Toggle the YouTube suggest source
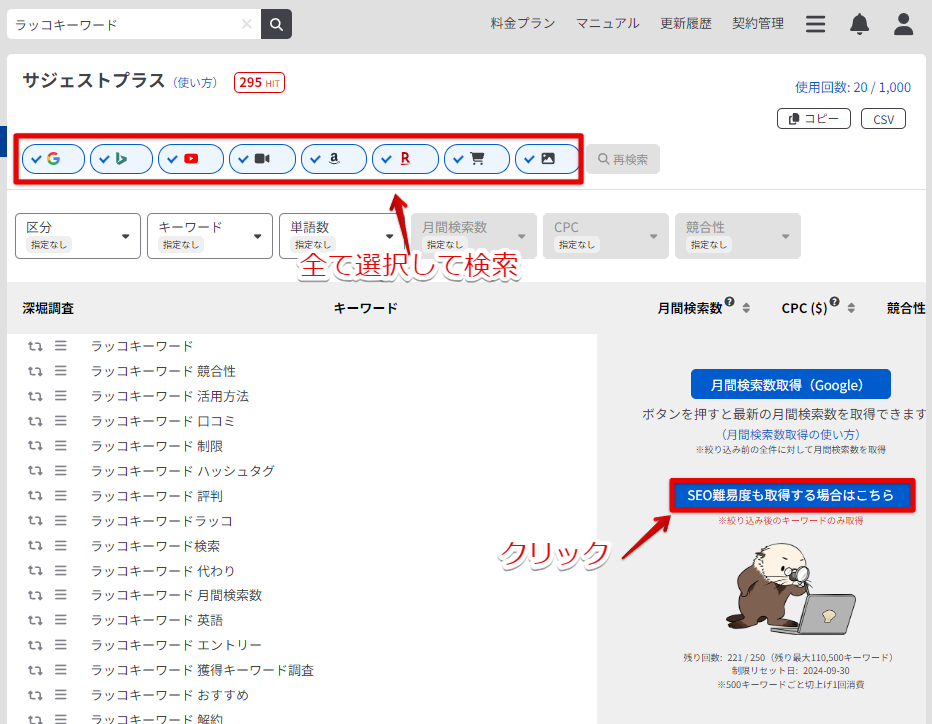 pyautogui.click(x=190, y=159)
